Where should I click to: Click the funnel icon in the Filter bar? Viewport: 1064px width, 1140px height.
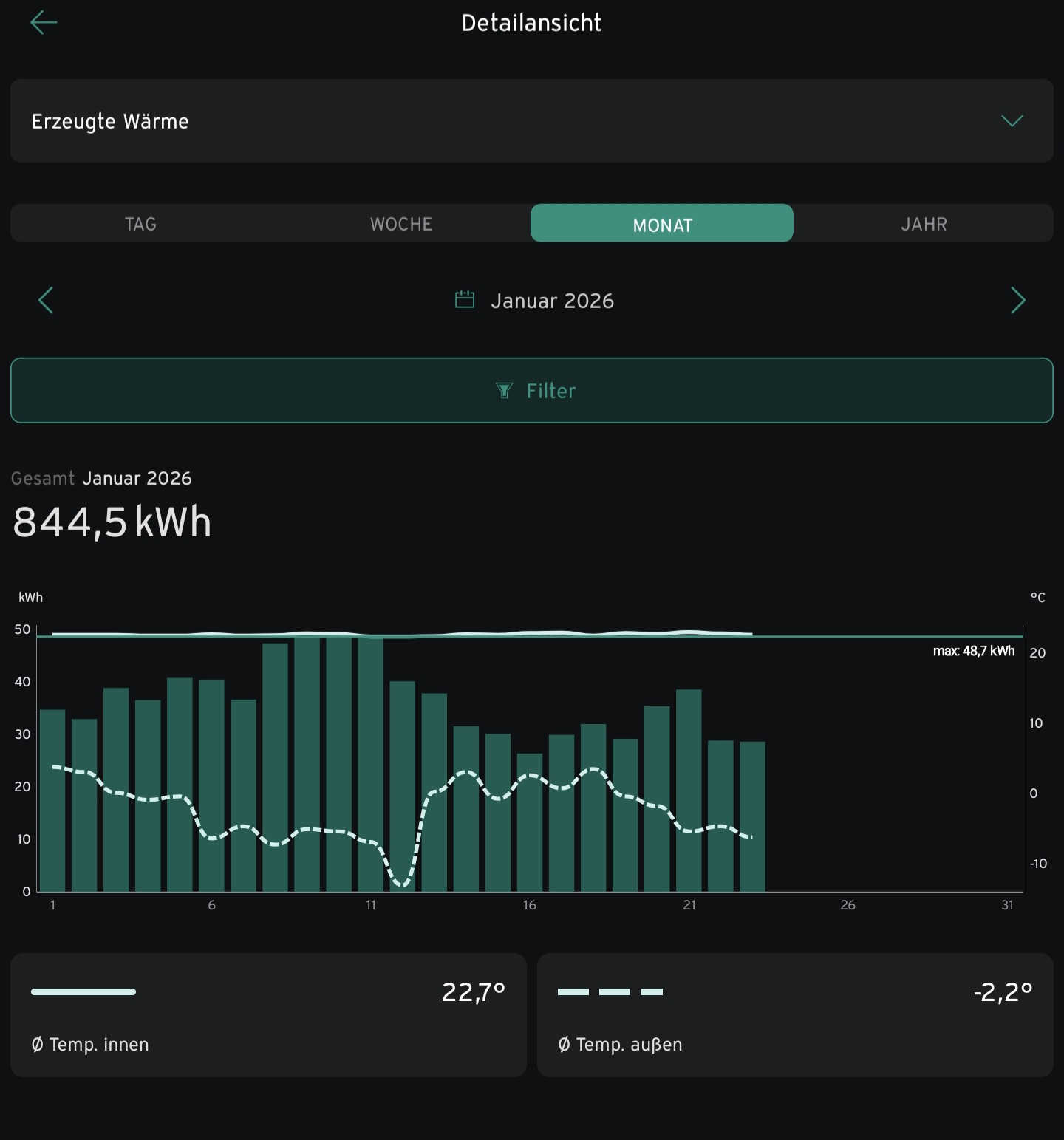tap(504, 391)
